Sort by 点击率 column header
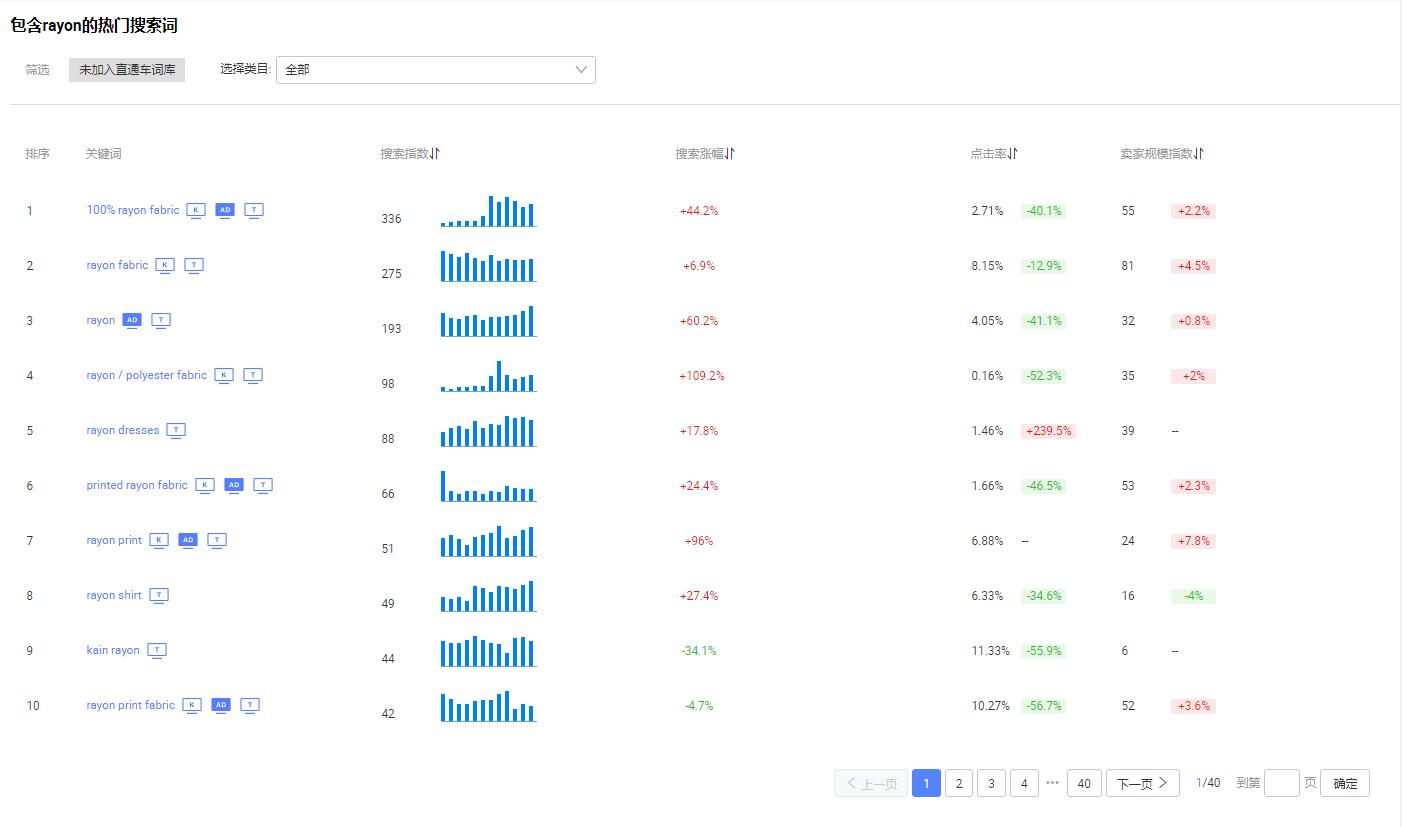 point(1013,154)
